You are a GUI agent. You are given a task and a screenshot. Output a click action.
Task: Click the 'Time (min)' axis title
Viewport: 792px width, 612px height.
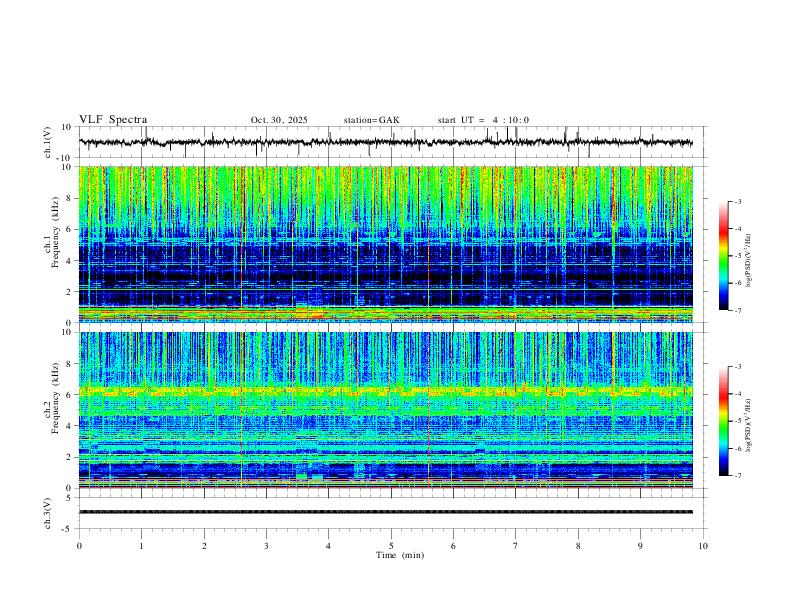click(400, 555)
